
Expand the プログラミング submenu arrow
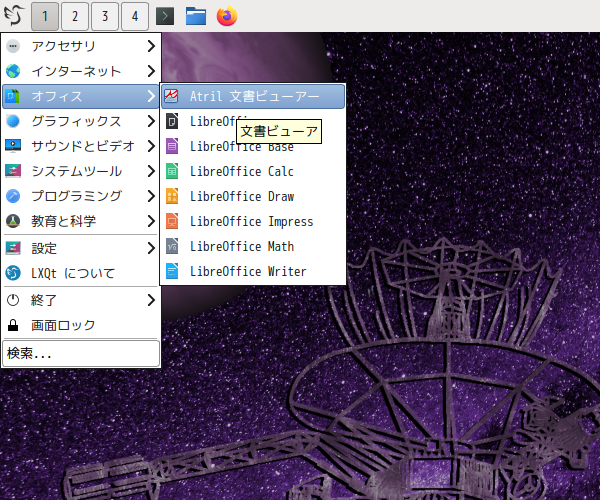151,196
